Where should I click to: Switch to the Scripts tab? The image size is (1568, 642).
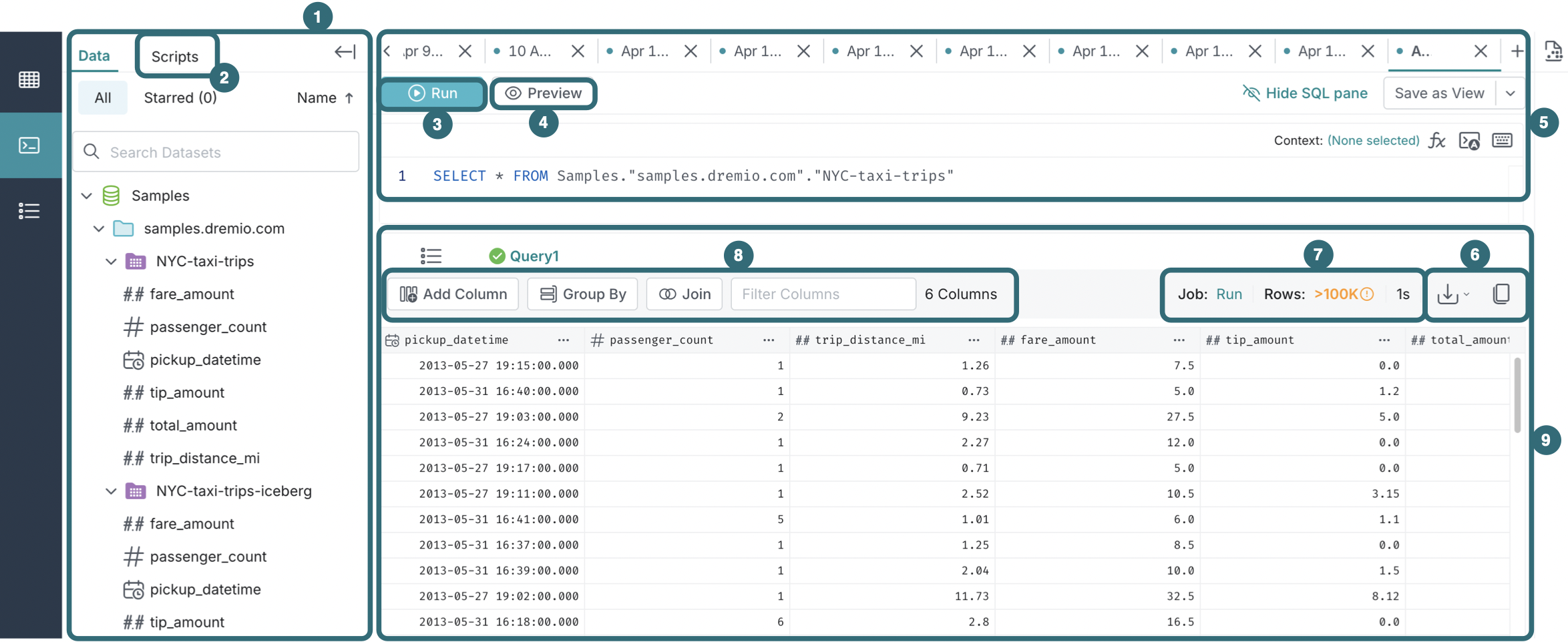coord(176,56)
